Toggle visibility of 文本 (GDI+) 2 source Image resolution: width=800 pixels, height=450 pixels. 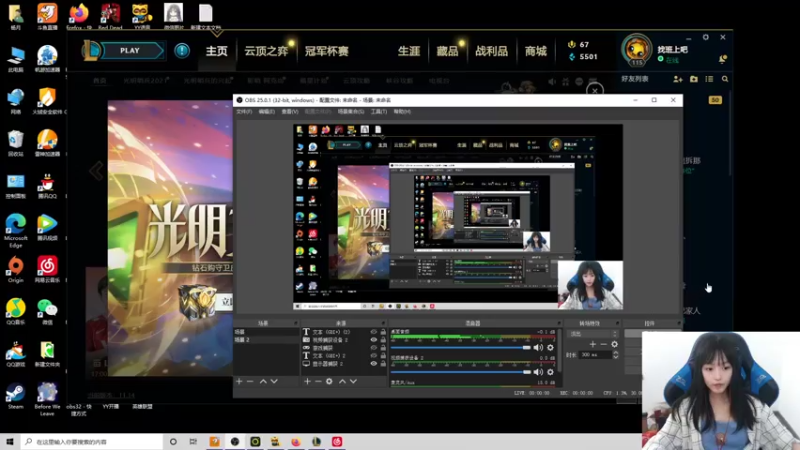373,356
